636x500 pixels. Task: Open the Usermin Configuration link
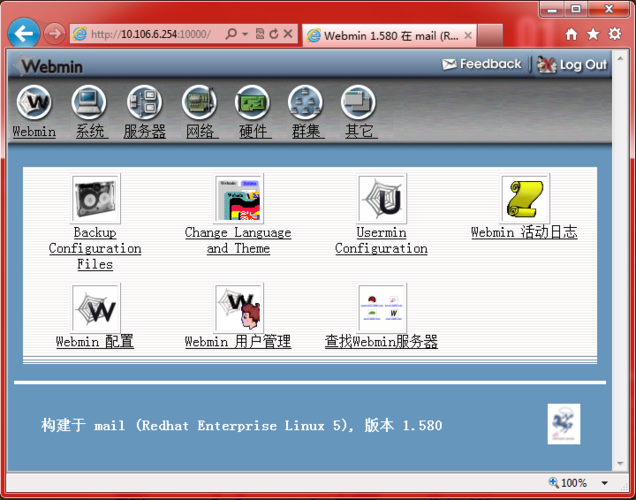(x=381, y=240)
